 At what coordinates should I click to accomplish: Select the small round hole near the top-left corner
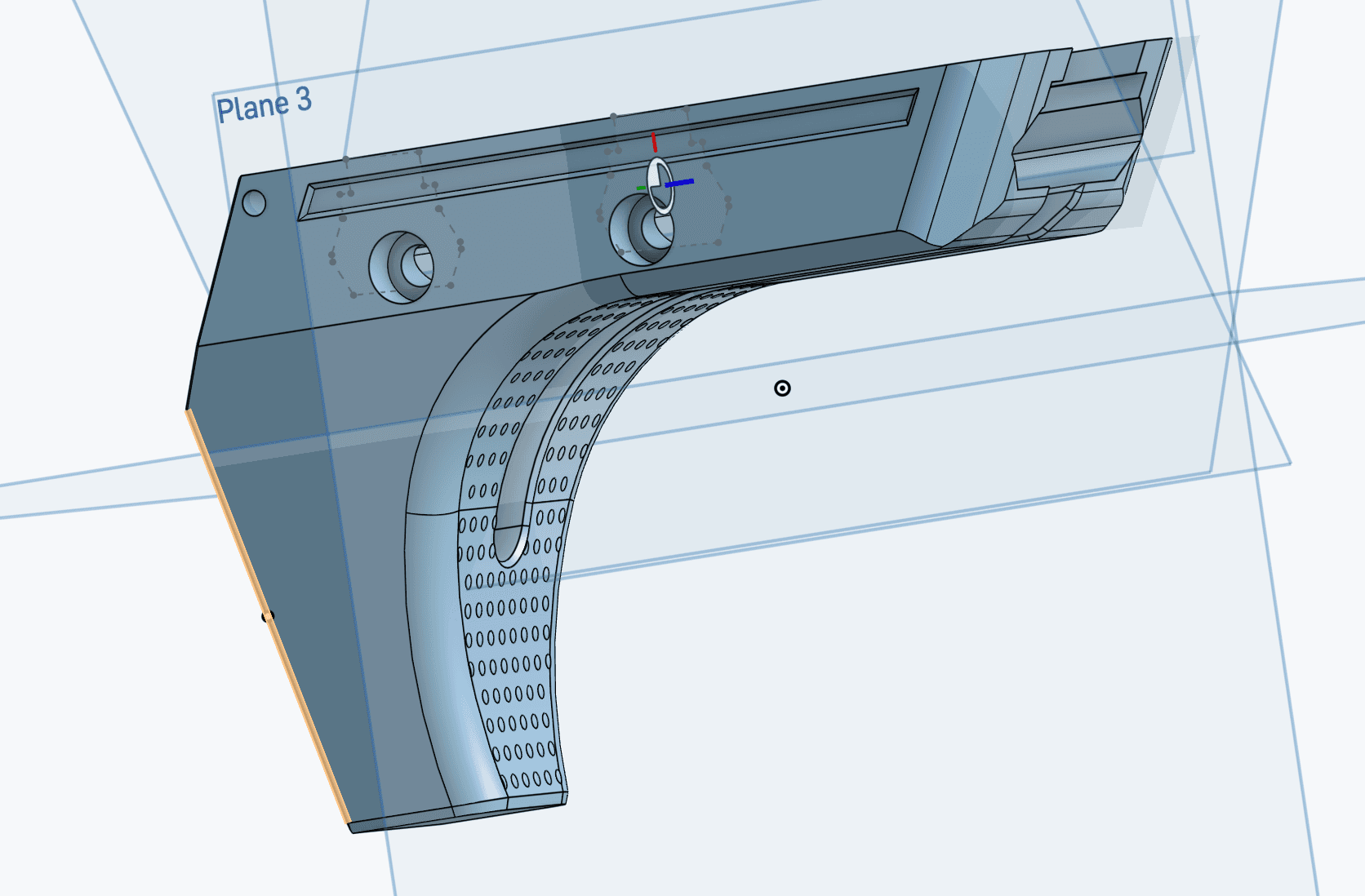254,203
